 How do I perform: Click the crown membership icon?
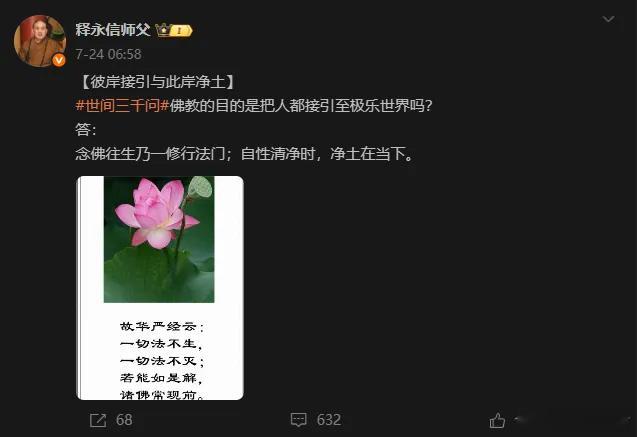point(162,30)
